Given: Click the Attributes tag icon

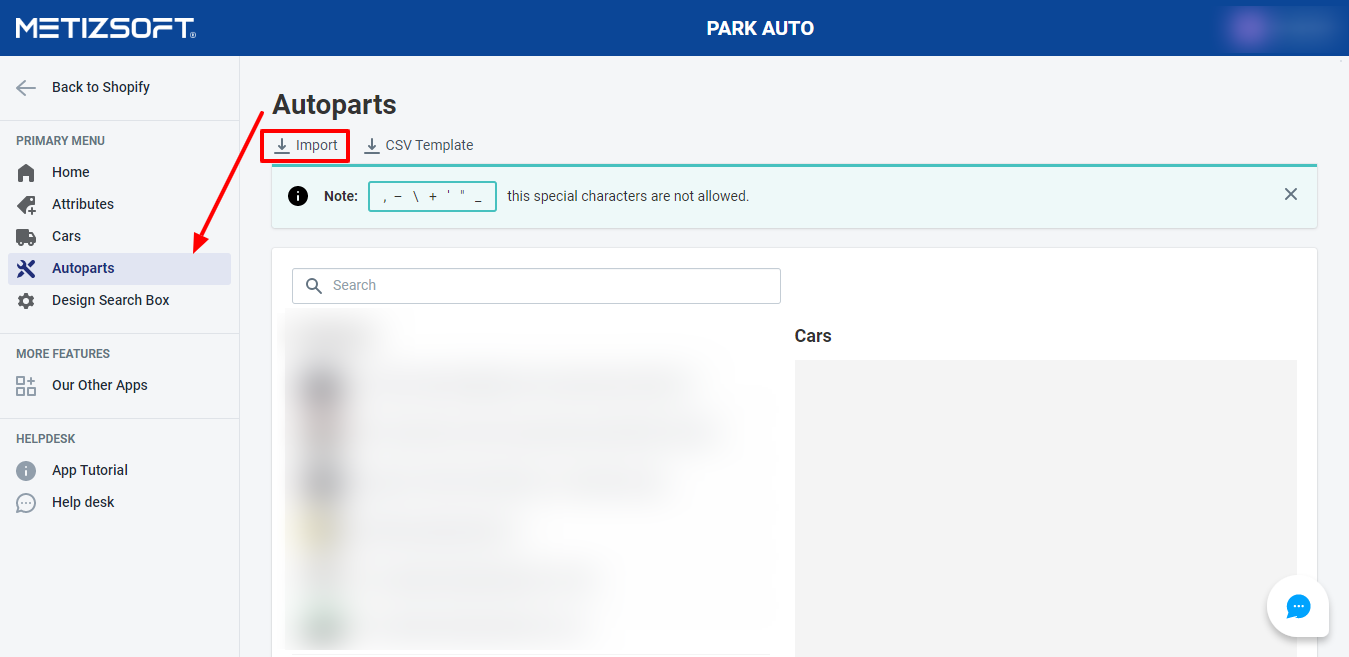Looking at the screenshot, I should (26, 205).
